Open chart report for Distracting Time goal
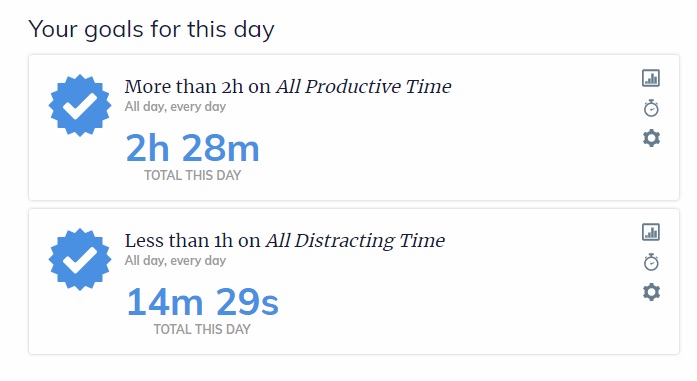 (651, 232)
